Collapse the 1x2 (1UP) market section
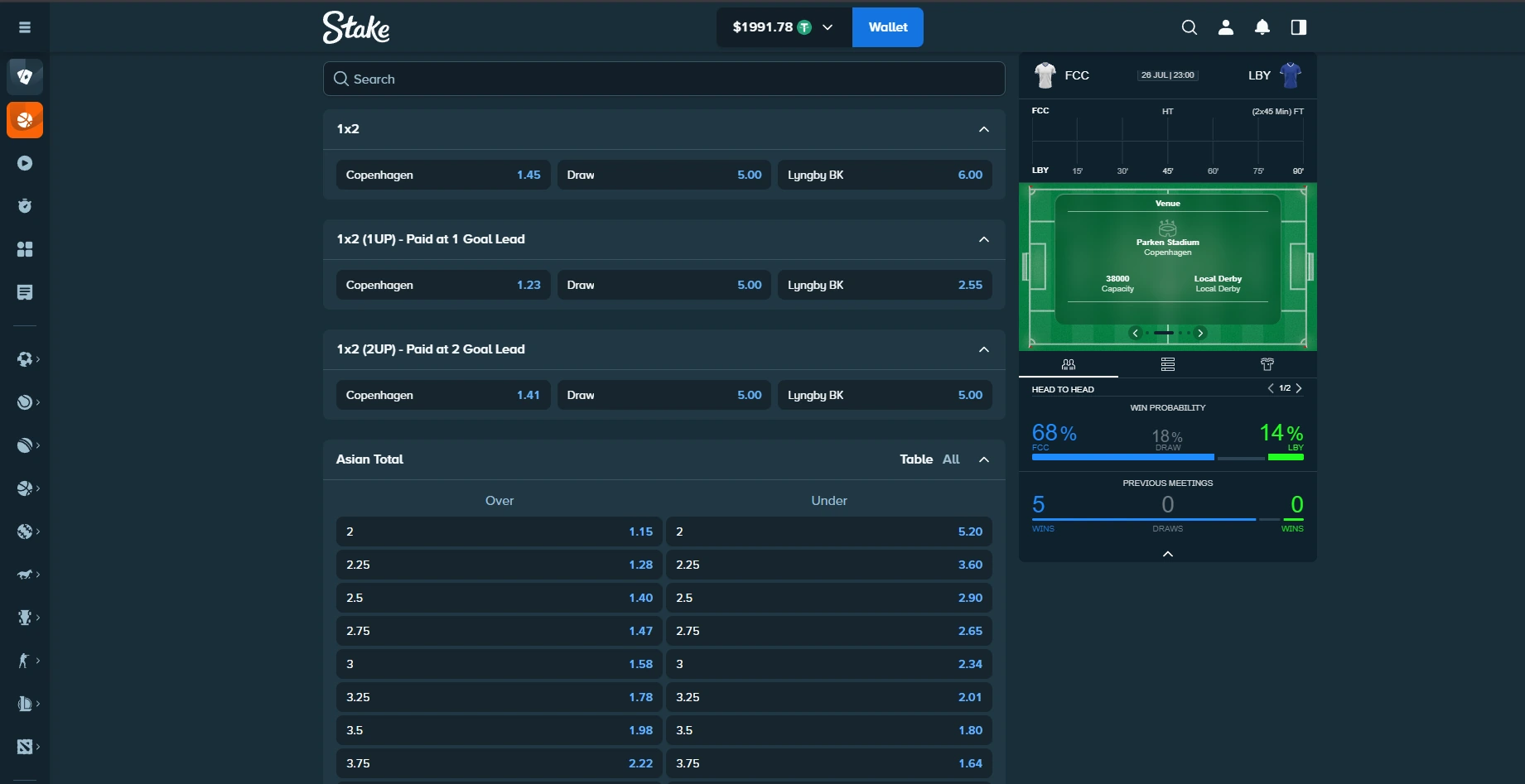 pyautogui.click(x=984, y=239)
